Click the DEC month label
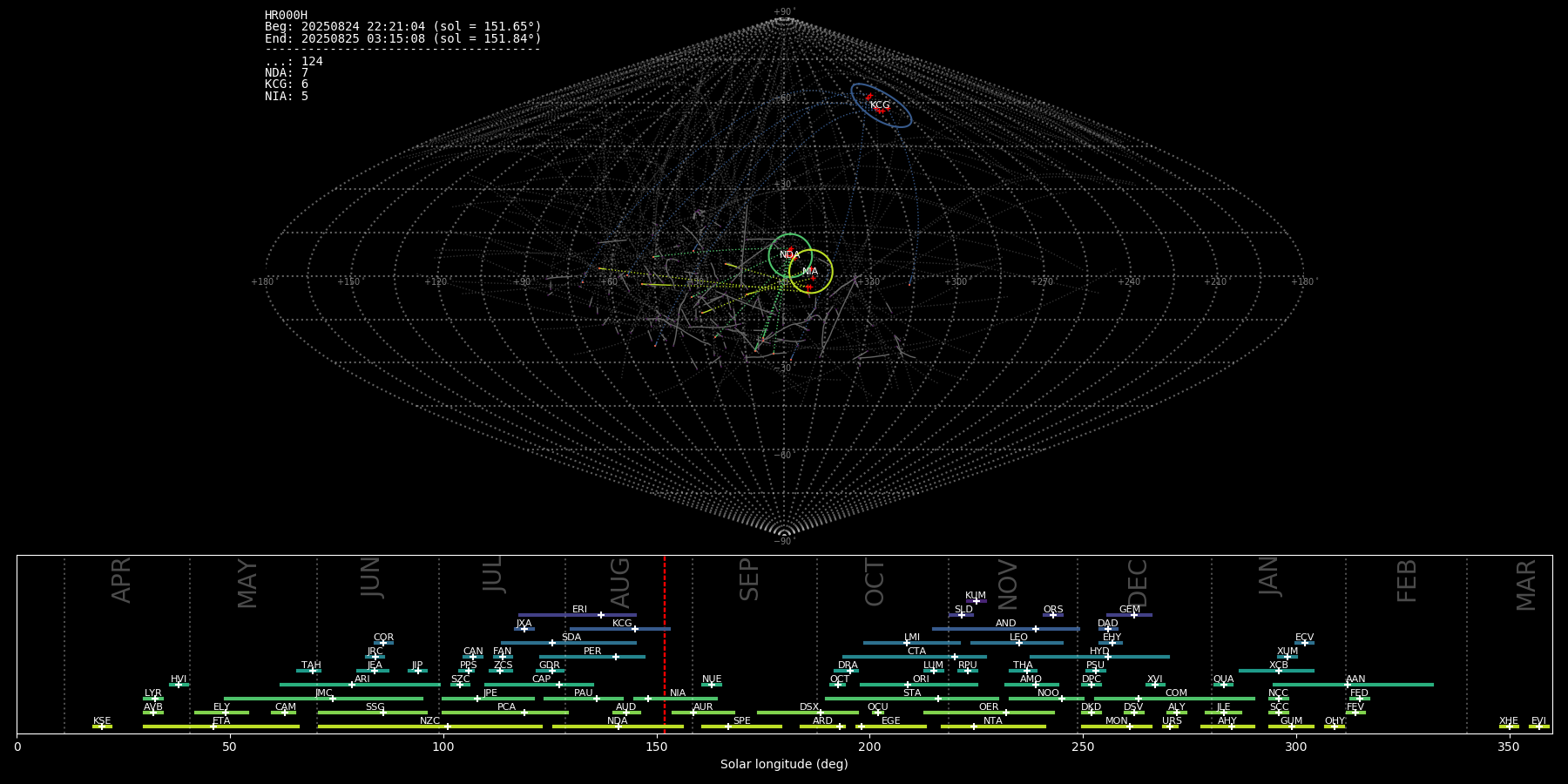This screenshot has width=1568, height=784. 1139,583
